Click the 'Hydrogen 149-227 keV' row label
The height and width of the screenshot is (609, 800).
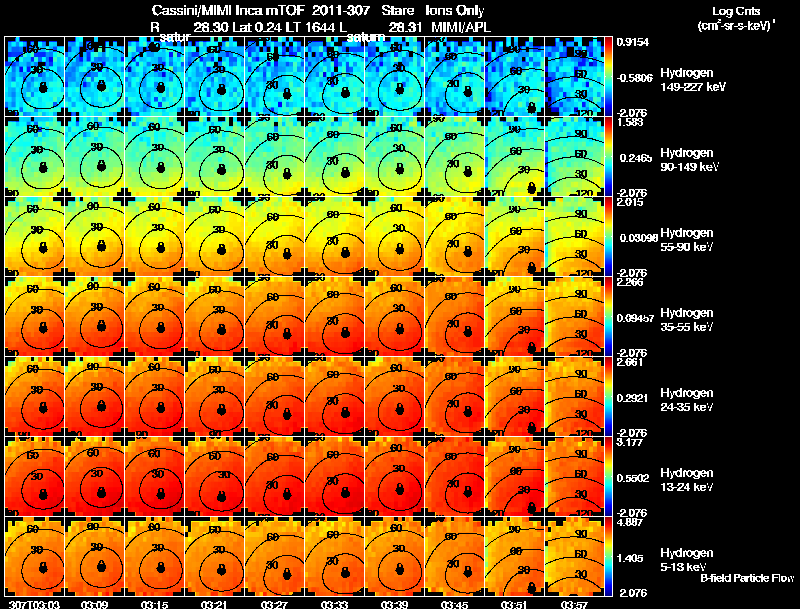(693, 80)
